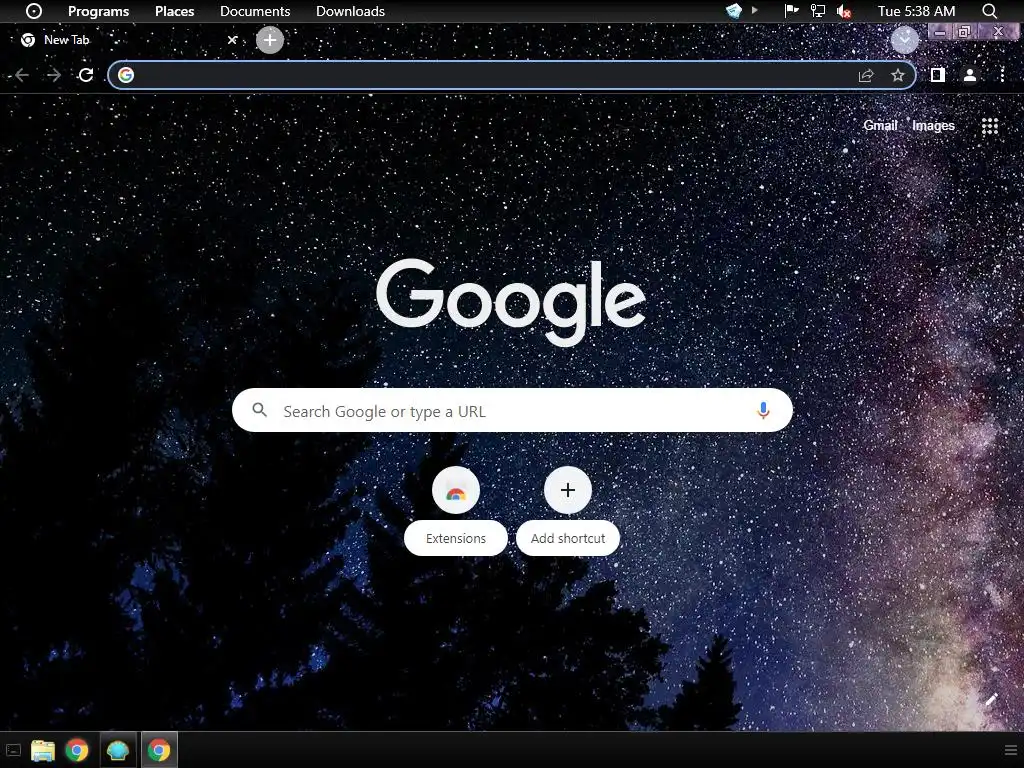Click the muted volume icon
Viewport: 1024px width, 768px height.
844,11
